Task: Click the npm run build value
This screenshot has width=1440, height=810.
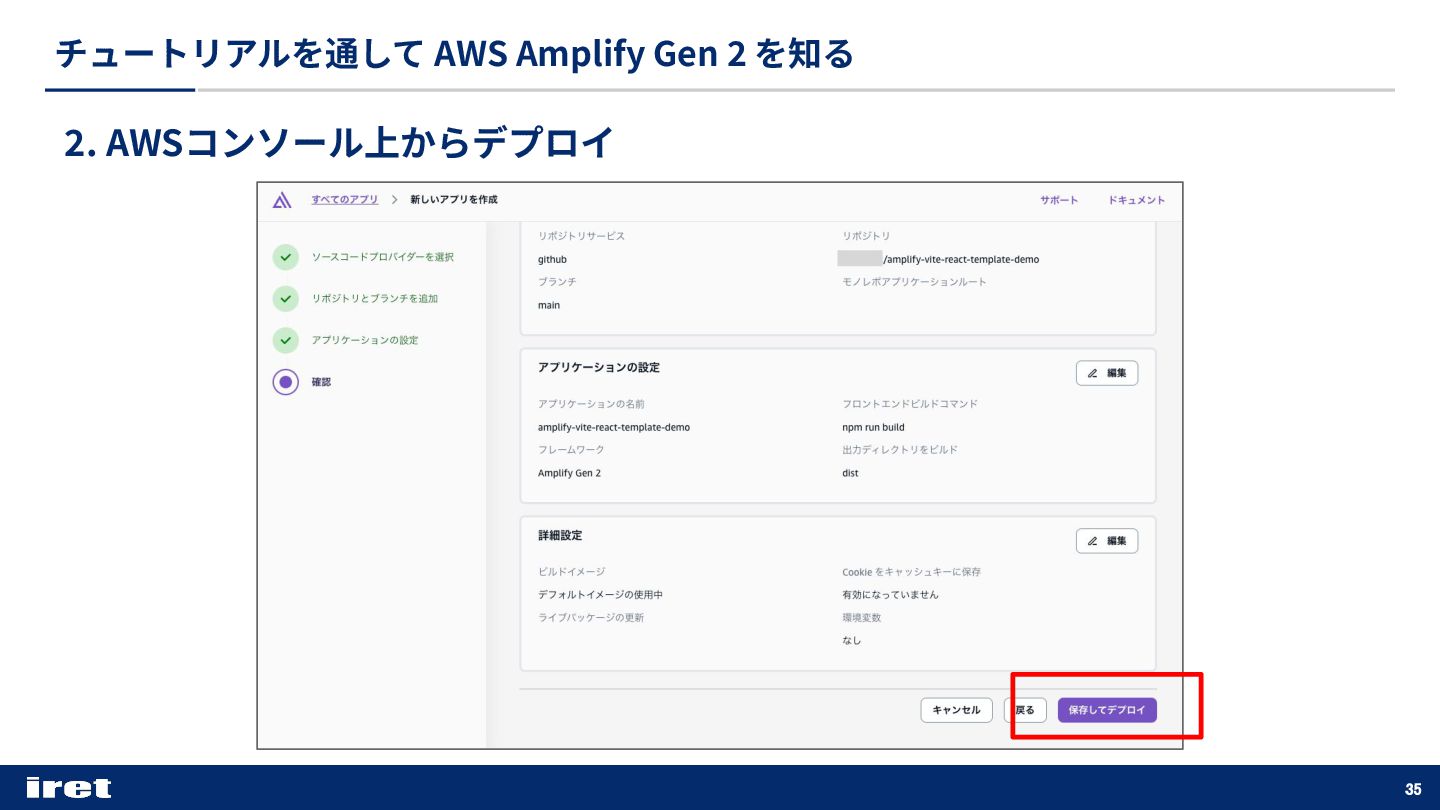Action: [874, 427]
